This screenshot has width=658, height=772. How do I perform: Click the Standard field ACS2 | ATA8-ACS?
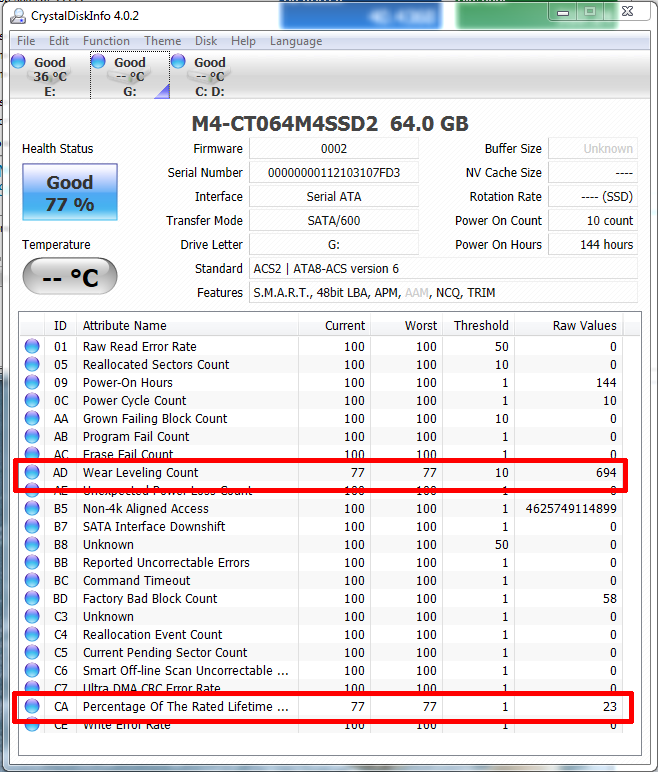pos(443,269)
